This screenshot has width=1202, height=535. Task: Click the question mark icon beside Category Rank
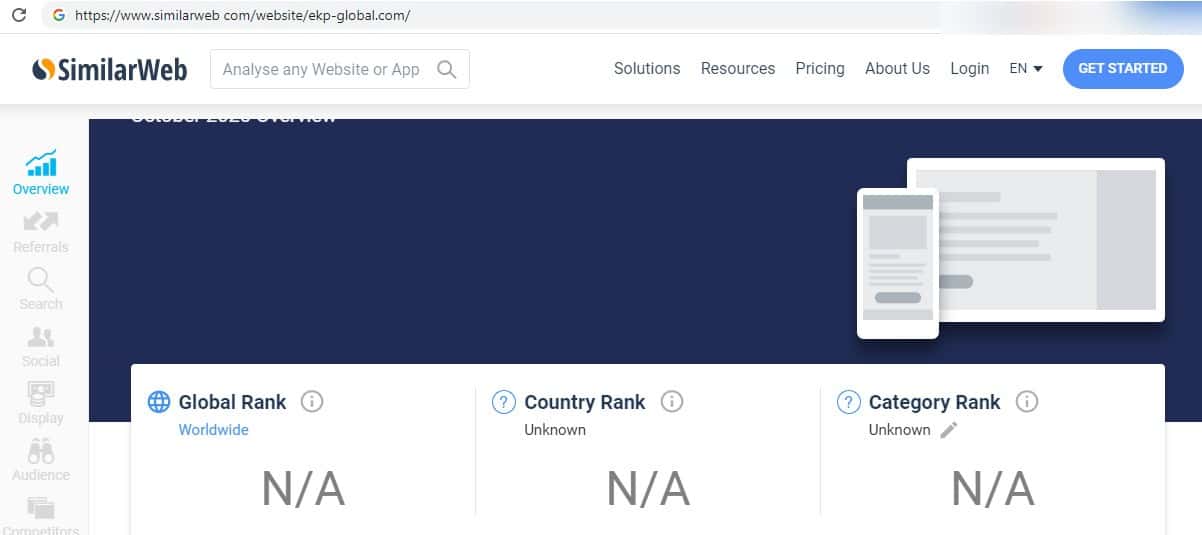coord(848,402)
